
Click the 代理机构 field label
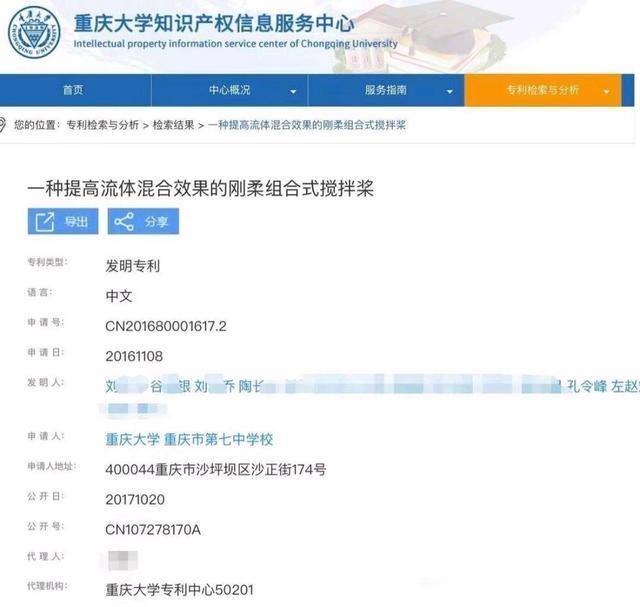pos(47,586)
